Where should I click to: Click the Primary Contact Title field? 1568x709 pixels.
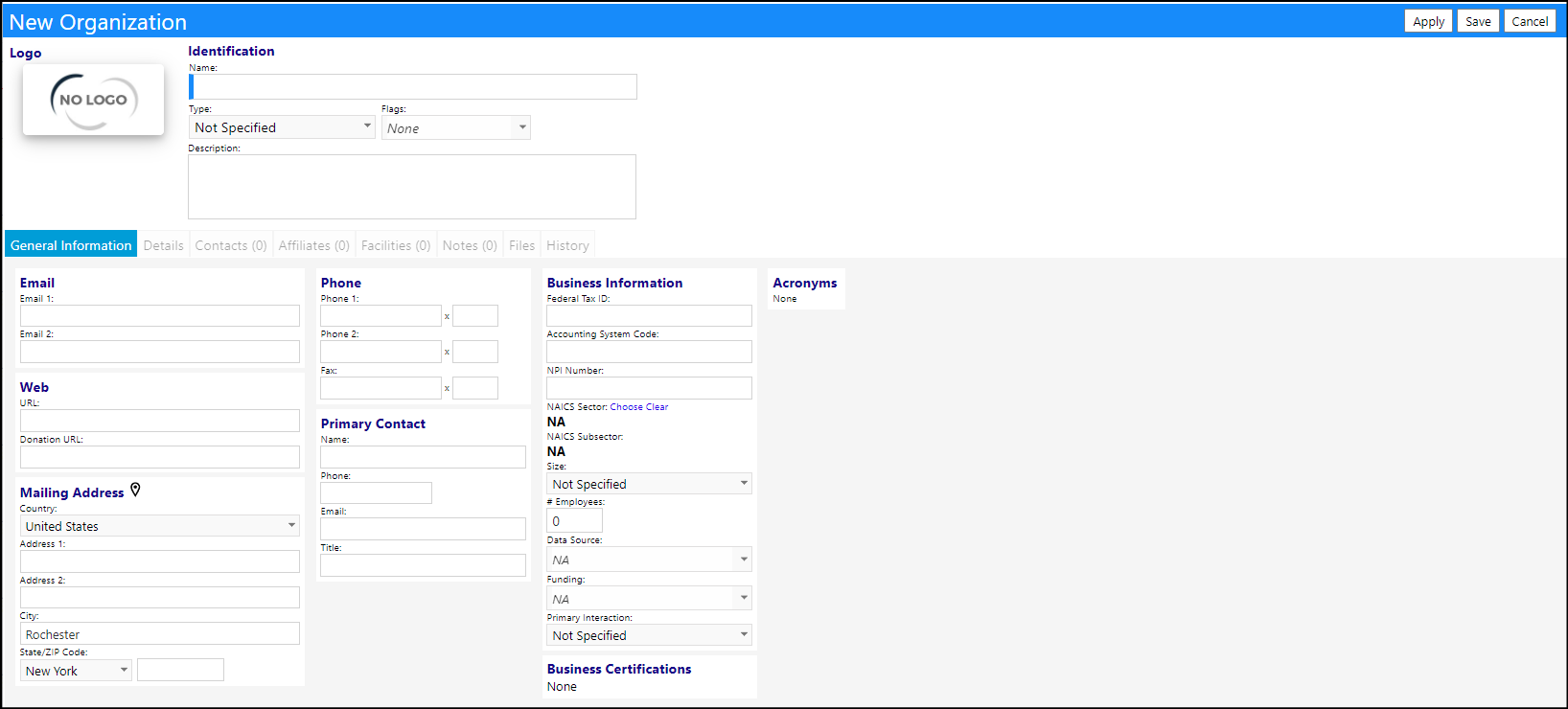coord(423,565)
